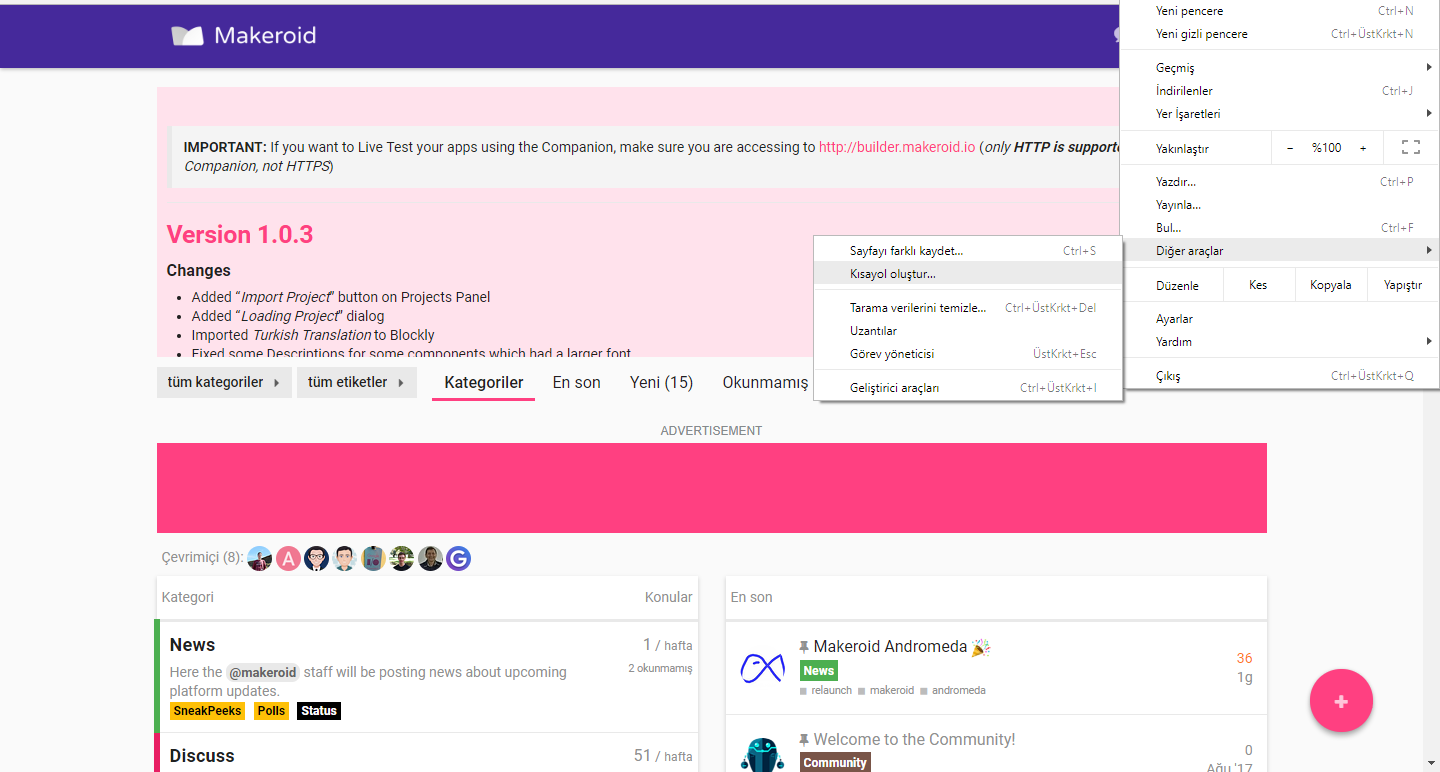Click Kopyala in the Düzenle row
The height and width of the screenshot is (772, 1440).
[x=1330, y=285]
